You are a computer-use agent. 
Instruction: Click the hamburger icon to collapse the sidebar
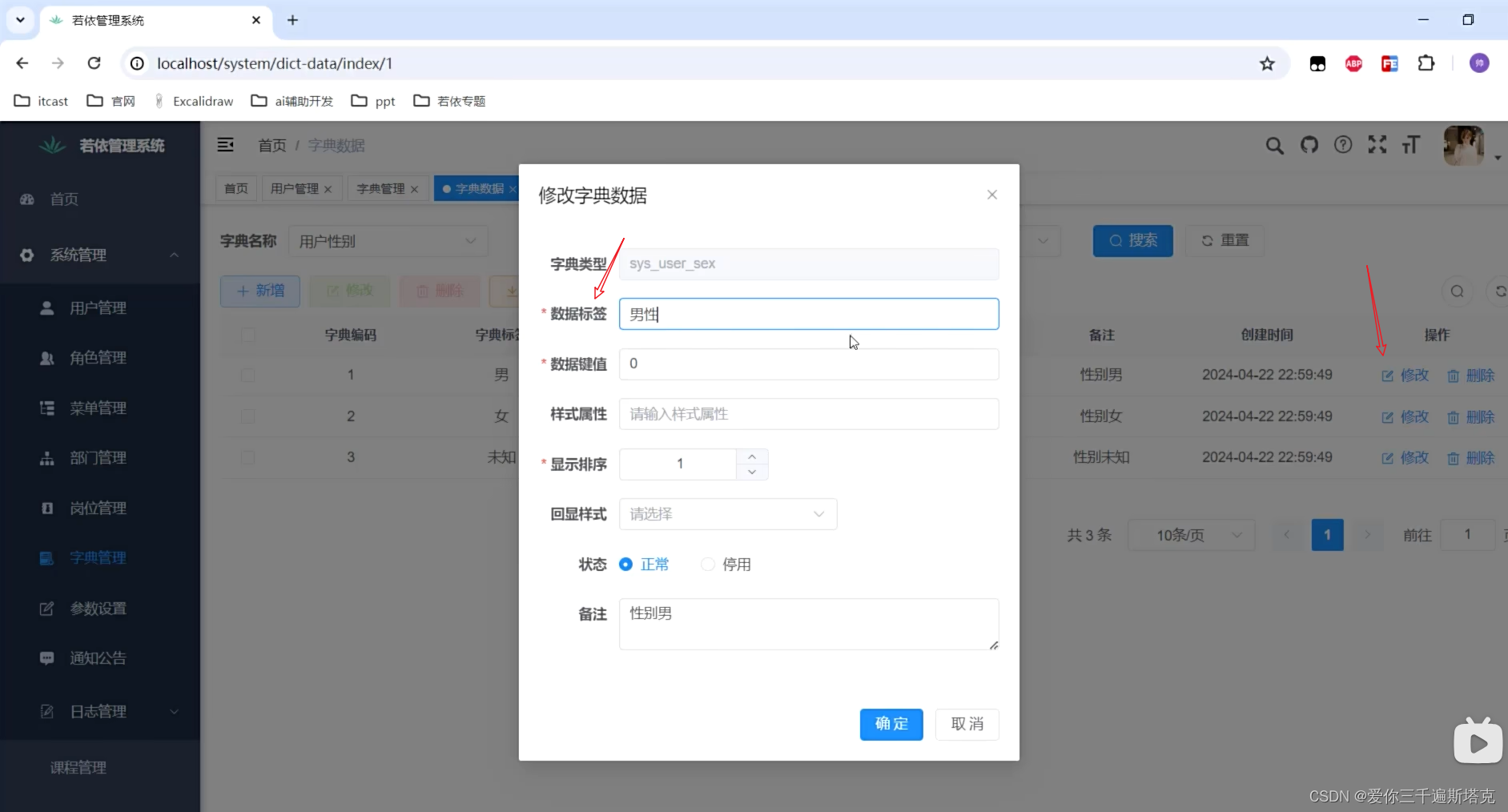pos(226,145)
